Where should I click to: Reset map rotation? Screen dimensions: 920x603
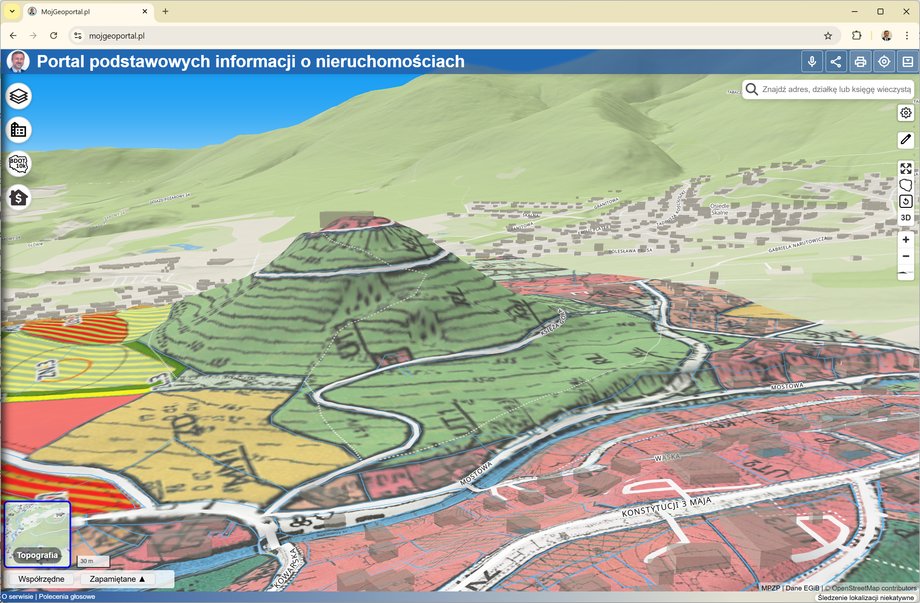(906, 201)
